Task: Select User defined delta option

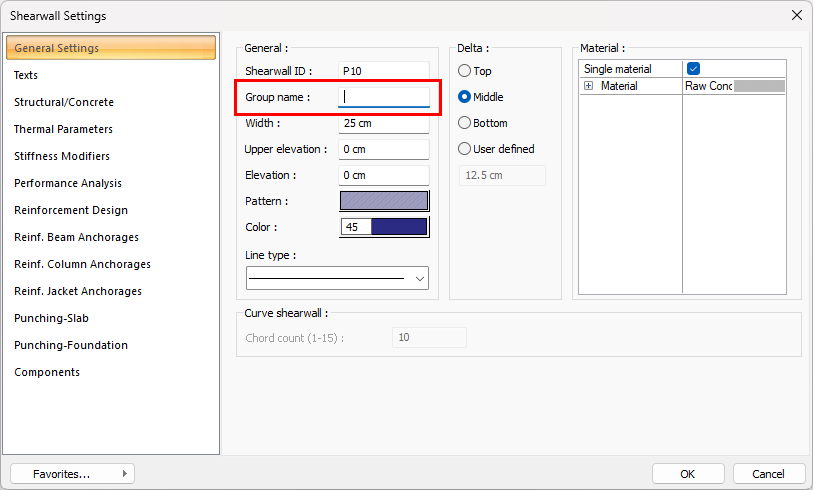Action: tap(465, 149)
